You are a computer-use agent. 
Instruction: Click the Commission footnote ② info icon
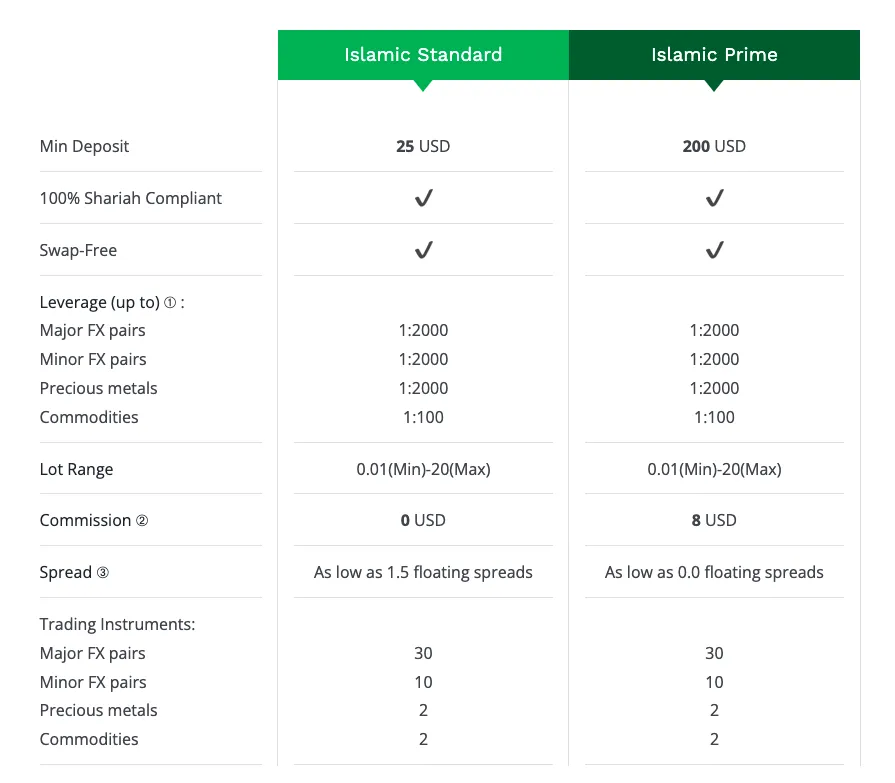click(142, 520)
